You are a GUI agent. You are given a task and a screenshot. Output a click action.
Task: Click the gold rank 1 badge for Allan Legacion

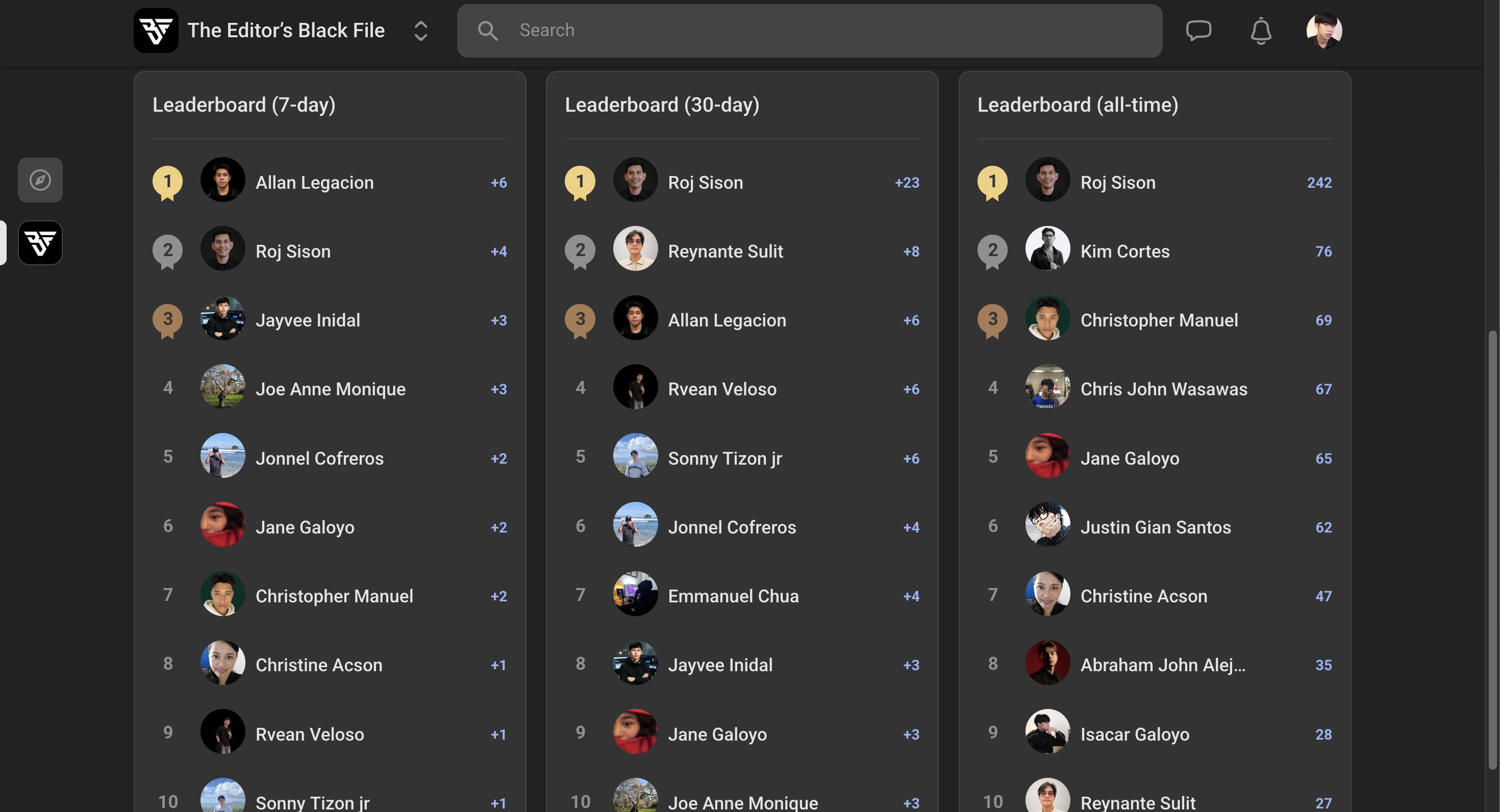coord(168,183)
